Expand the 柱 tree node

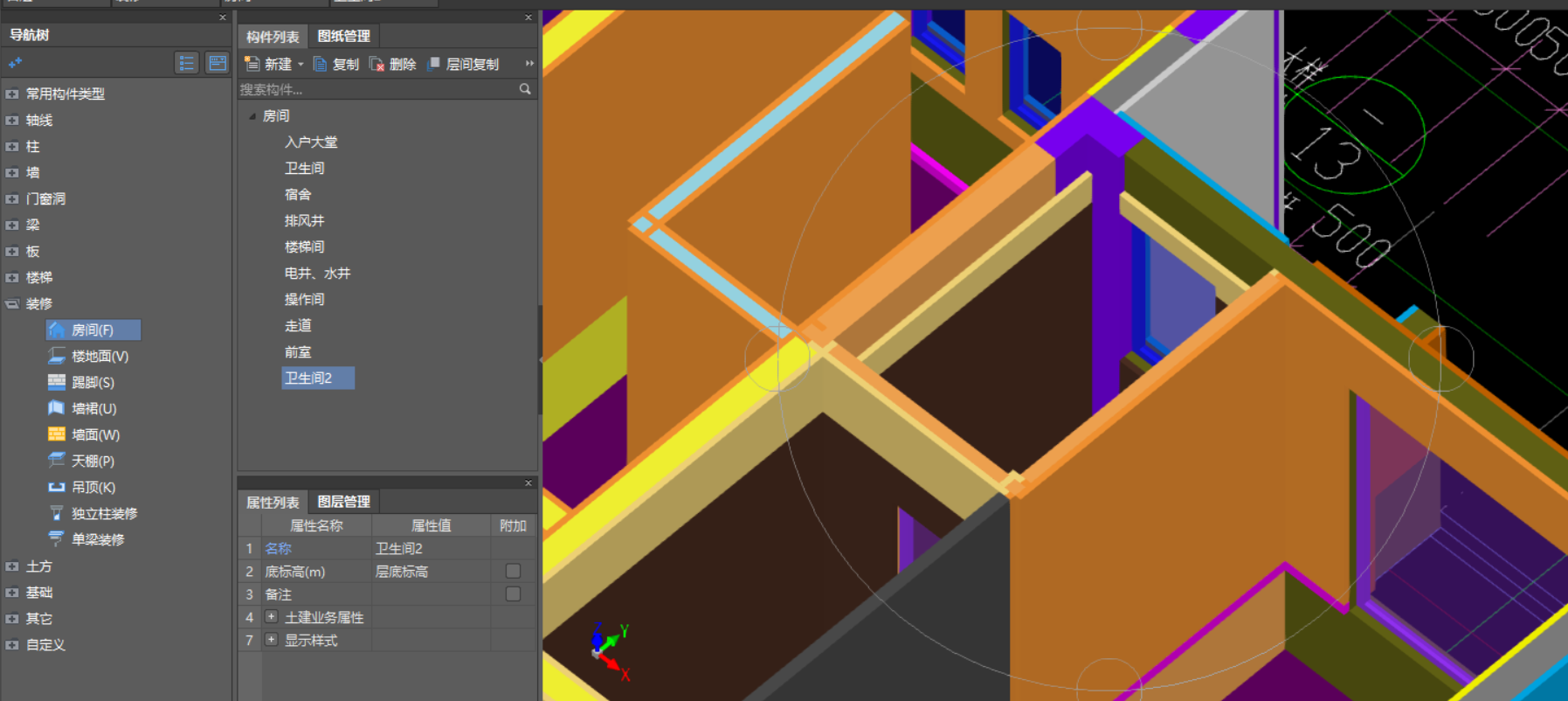coord(12,147)
